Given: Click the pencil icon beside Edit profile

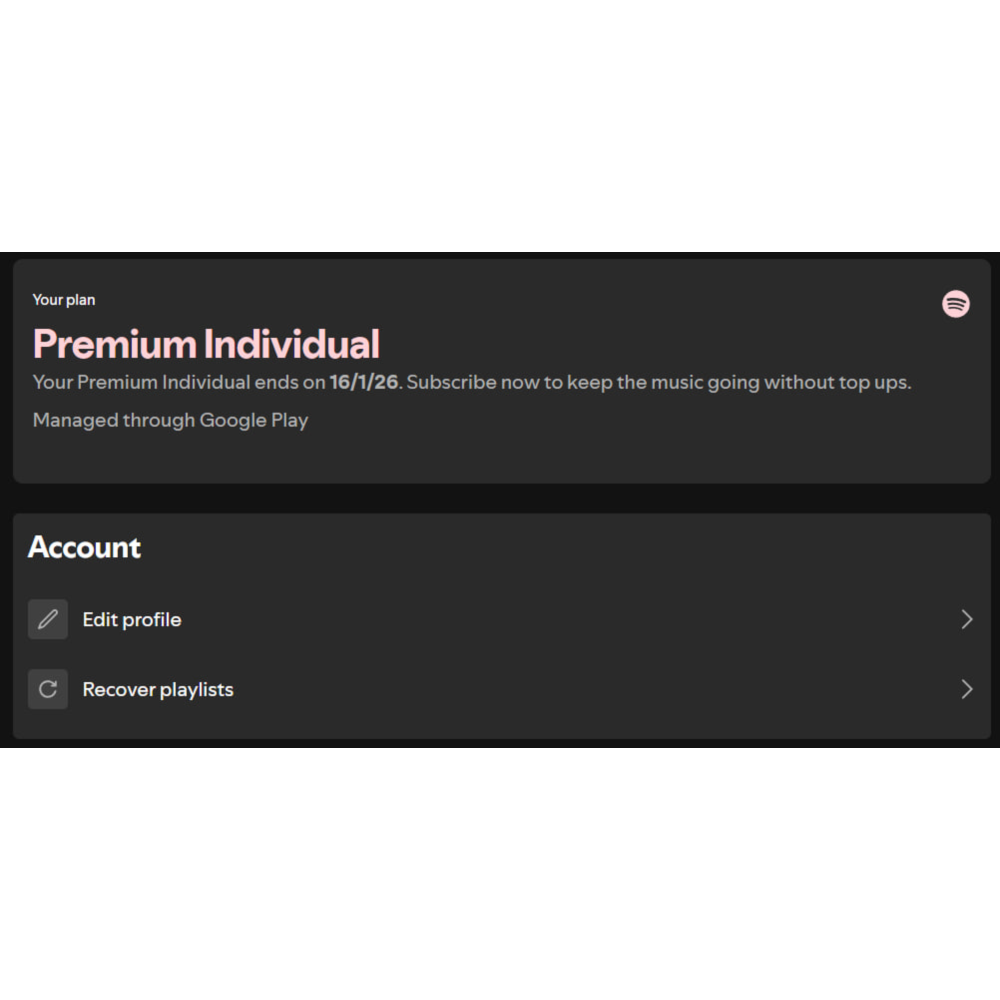Looking at the screenshot, I should [48, 619].
